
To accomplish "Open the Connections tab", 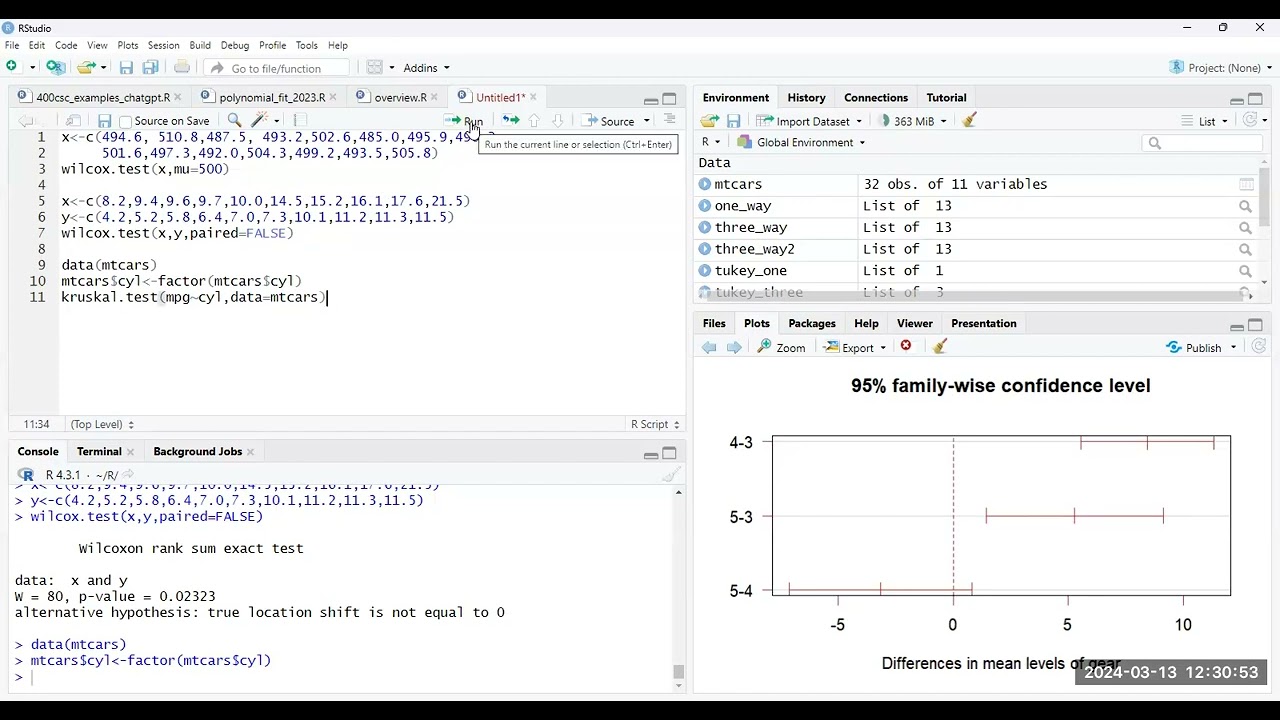I will tap(875, 97).
